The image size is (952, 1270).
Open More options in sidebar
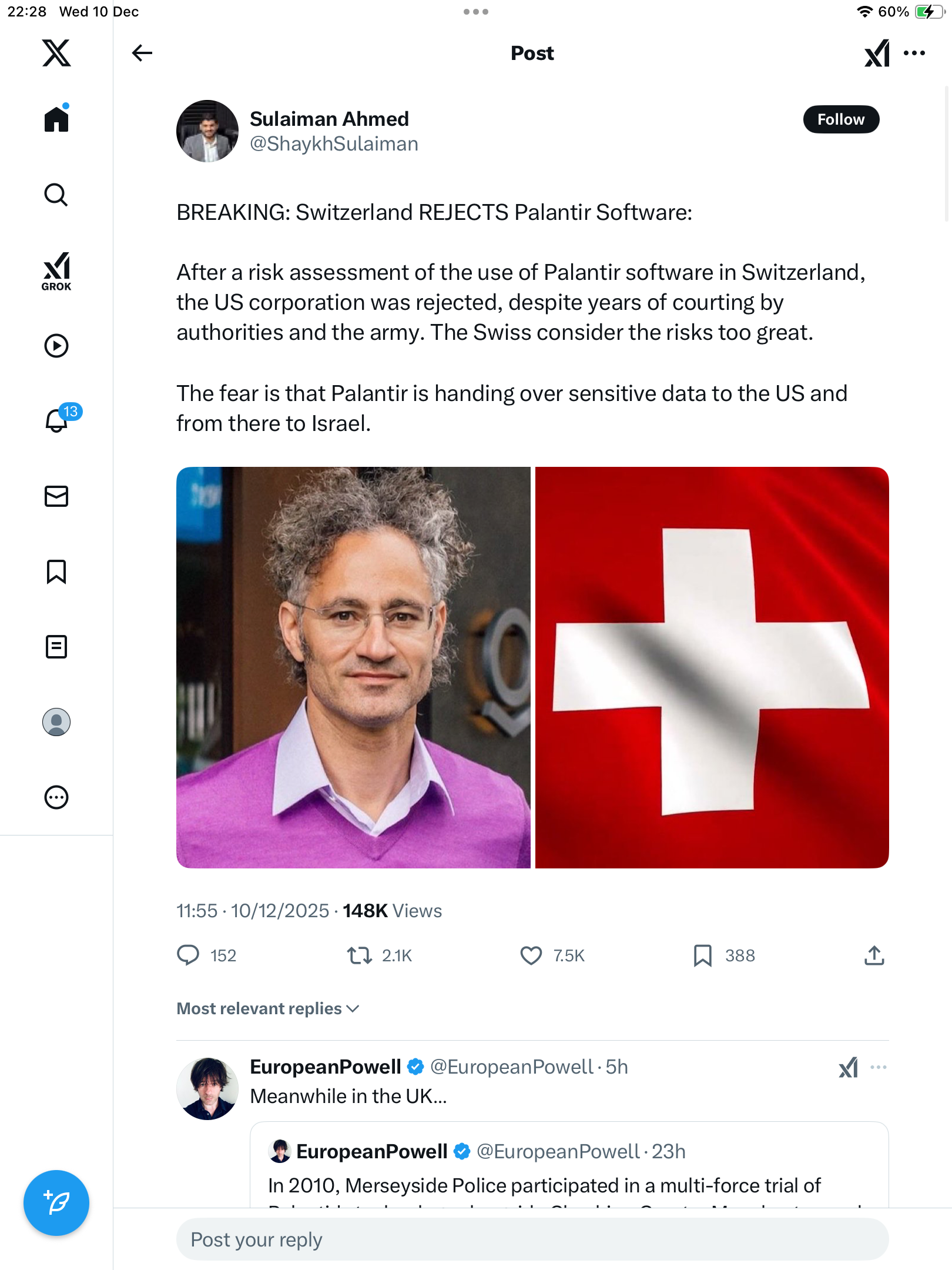[x=56, y=797]
